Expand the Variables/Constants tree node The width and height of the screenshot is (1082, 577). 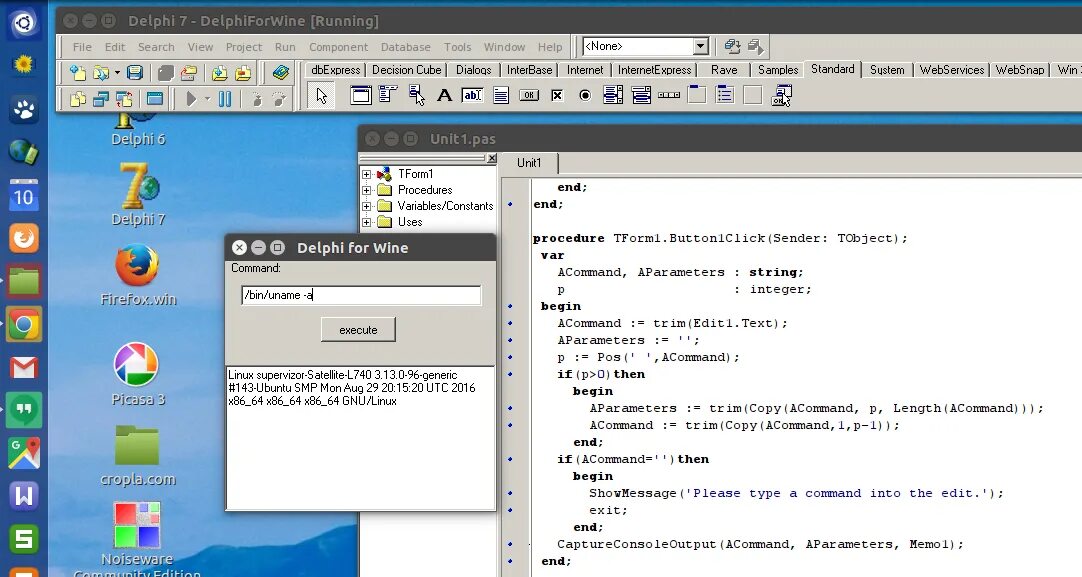click(366, 206)
